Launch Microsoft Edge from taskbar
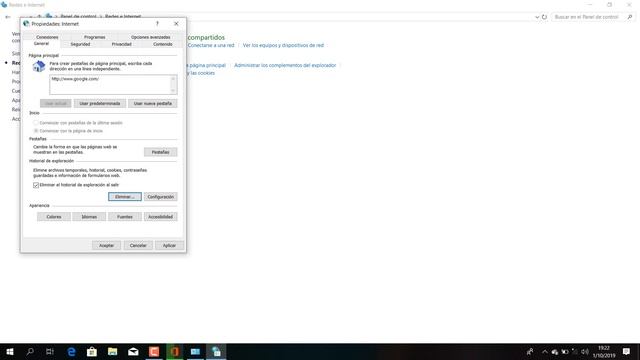Screen dimensions: 640x360 (x=71, y=351)
